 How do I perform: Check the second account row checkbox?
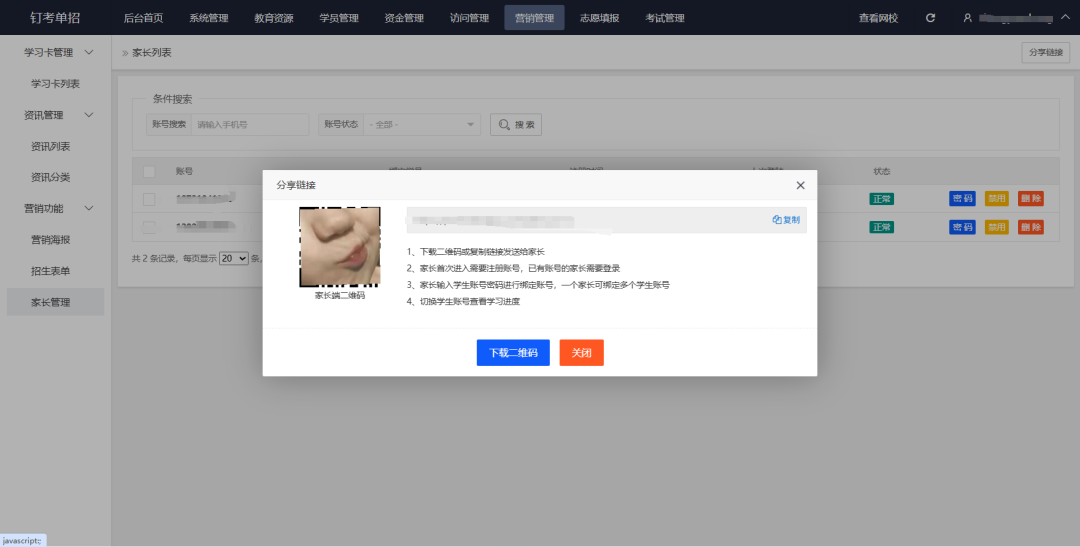click(149, 227)
